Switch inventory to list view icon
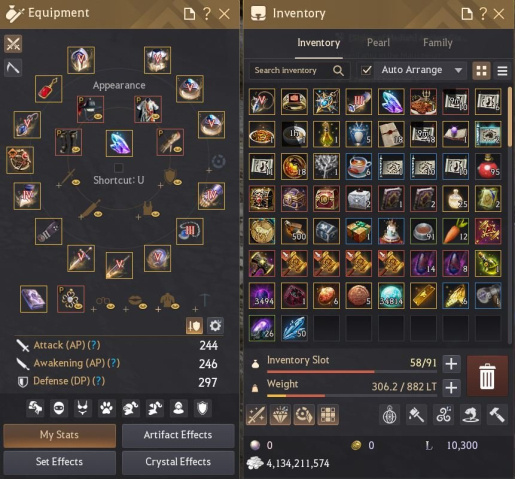Viewport: 515px width, 479px height. click(502, 71)
